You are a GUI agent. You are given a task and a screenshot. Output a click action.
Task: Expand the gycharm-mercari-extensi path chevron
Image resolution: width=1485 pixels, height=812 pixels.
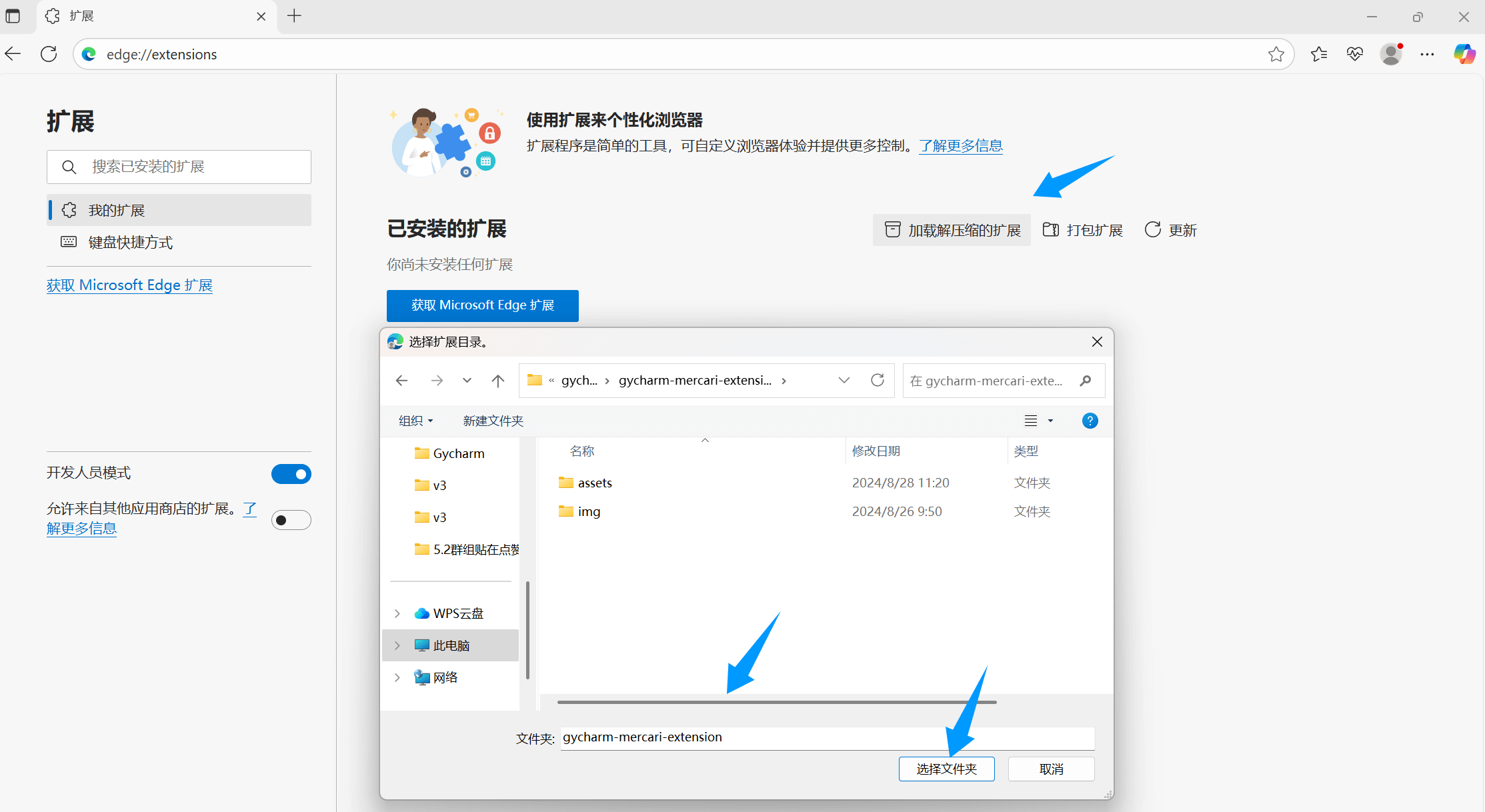[x=784, y=381]
